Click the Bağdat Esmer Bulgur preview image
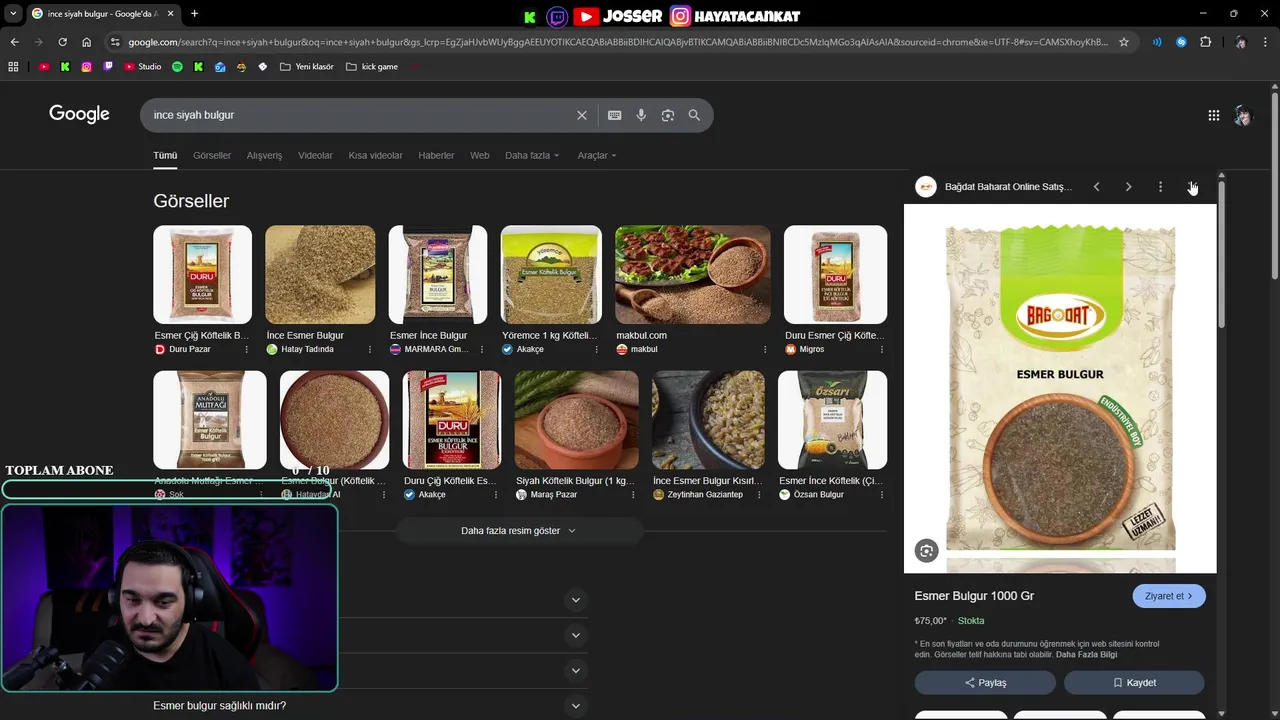1280x720 pixels. pos(1060,388)
